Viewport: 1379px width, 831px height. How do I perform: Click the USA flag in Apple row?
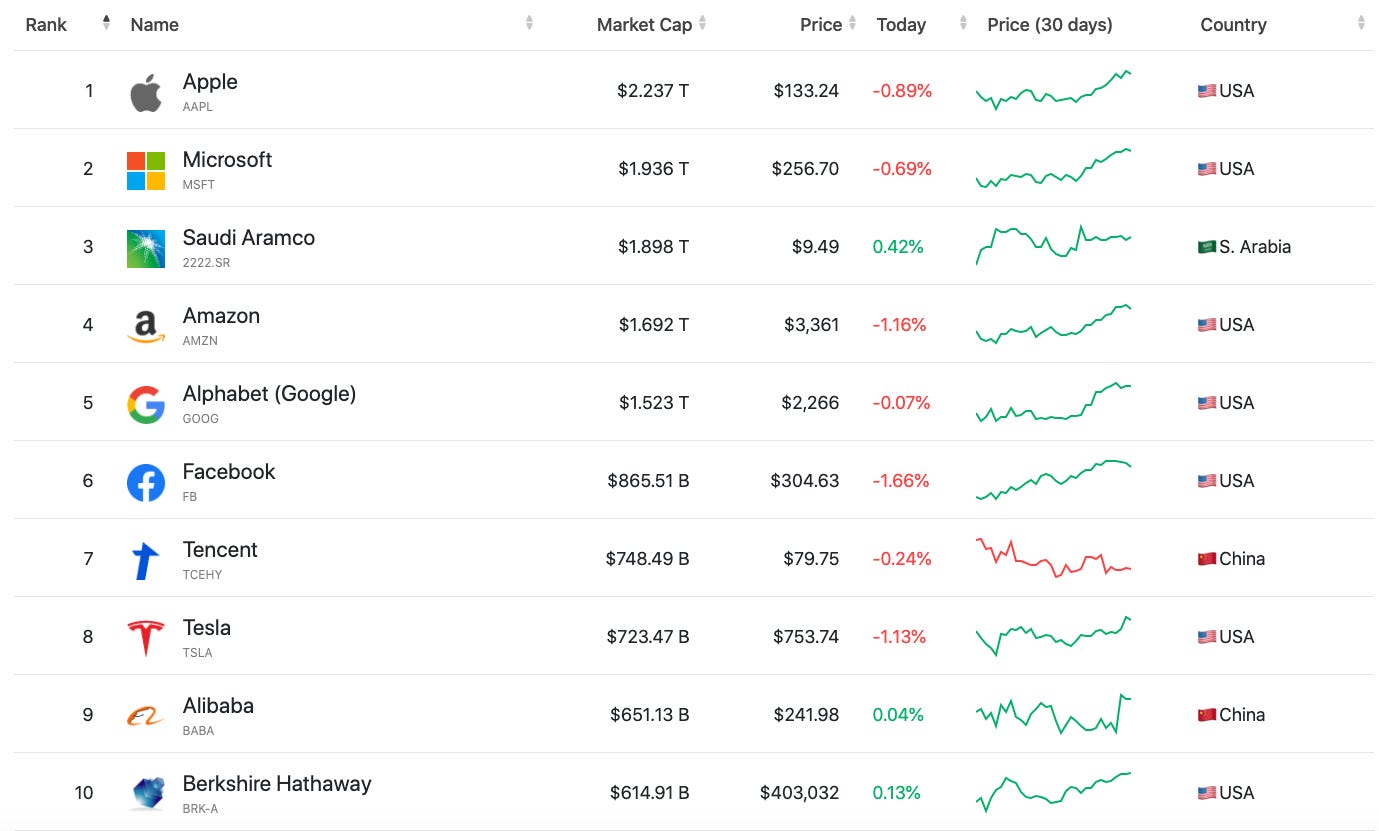(x=1207, y=91)
